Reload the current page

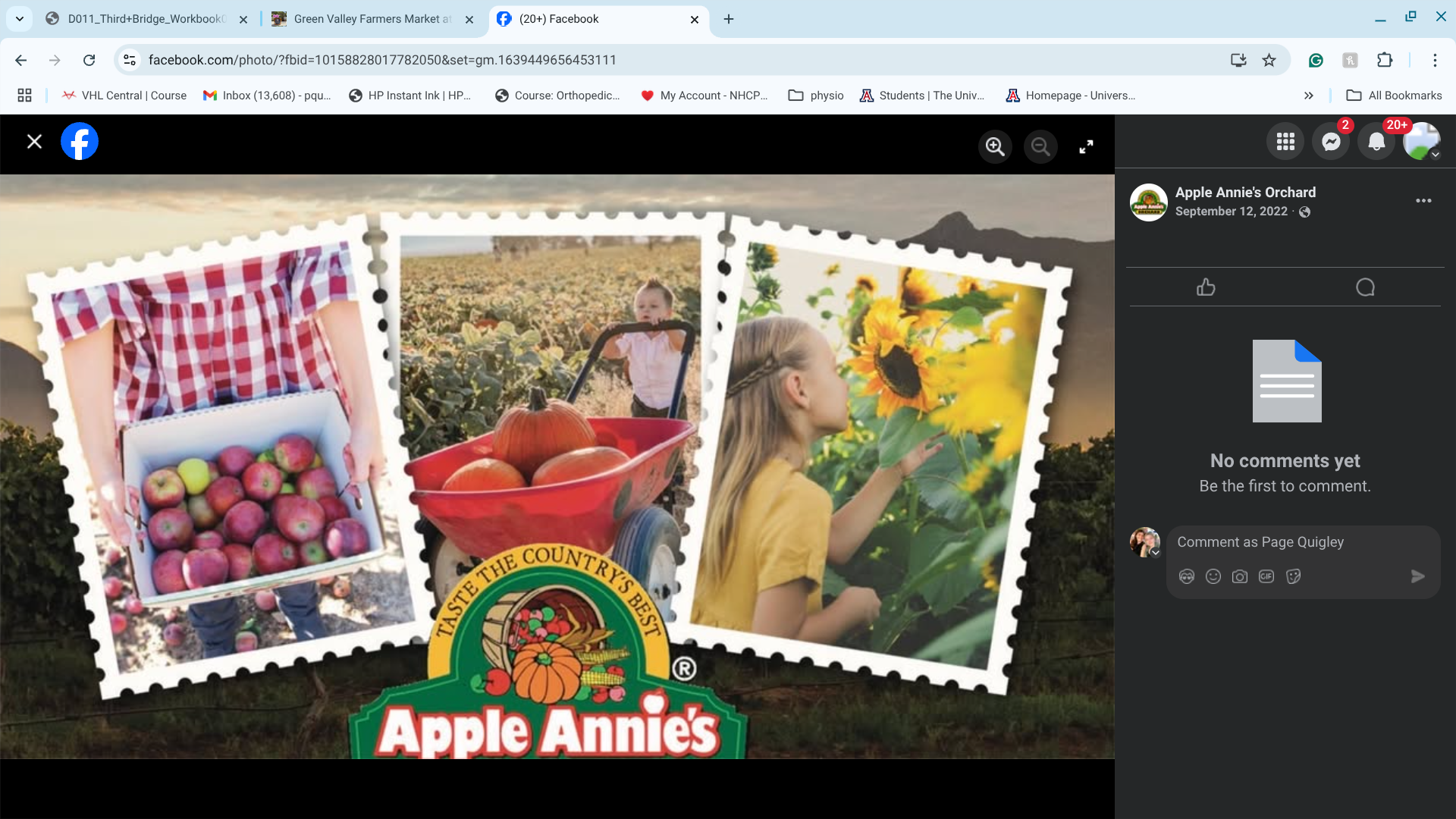point(89,60)
